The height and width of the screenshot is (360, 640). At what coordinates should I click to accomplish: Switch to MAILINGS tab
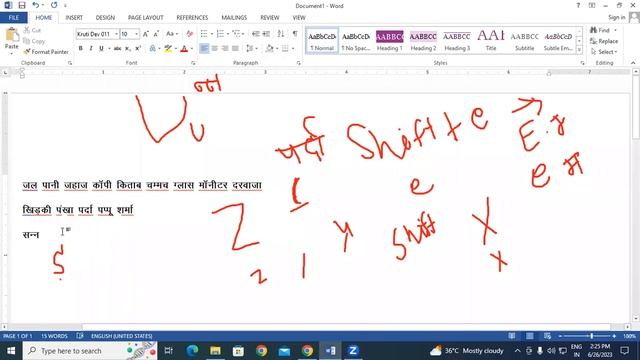pos(234,18)
